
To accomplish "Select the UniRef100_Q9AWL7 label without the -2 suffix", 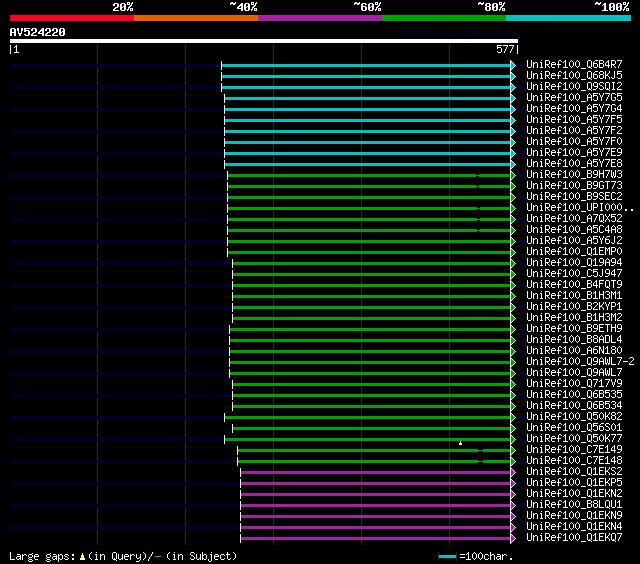I will coord(574,373).
